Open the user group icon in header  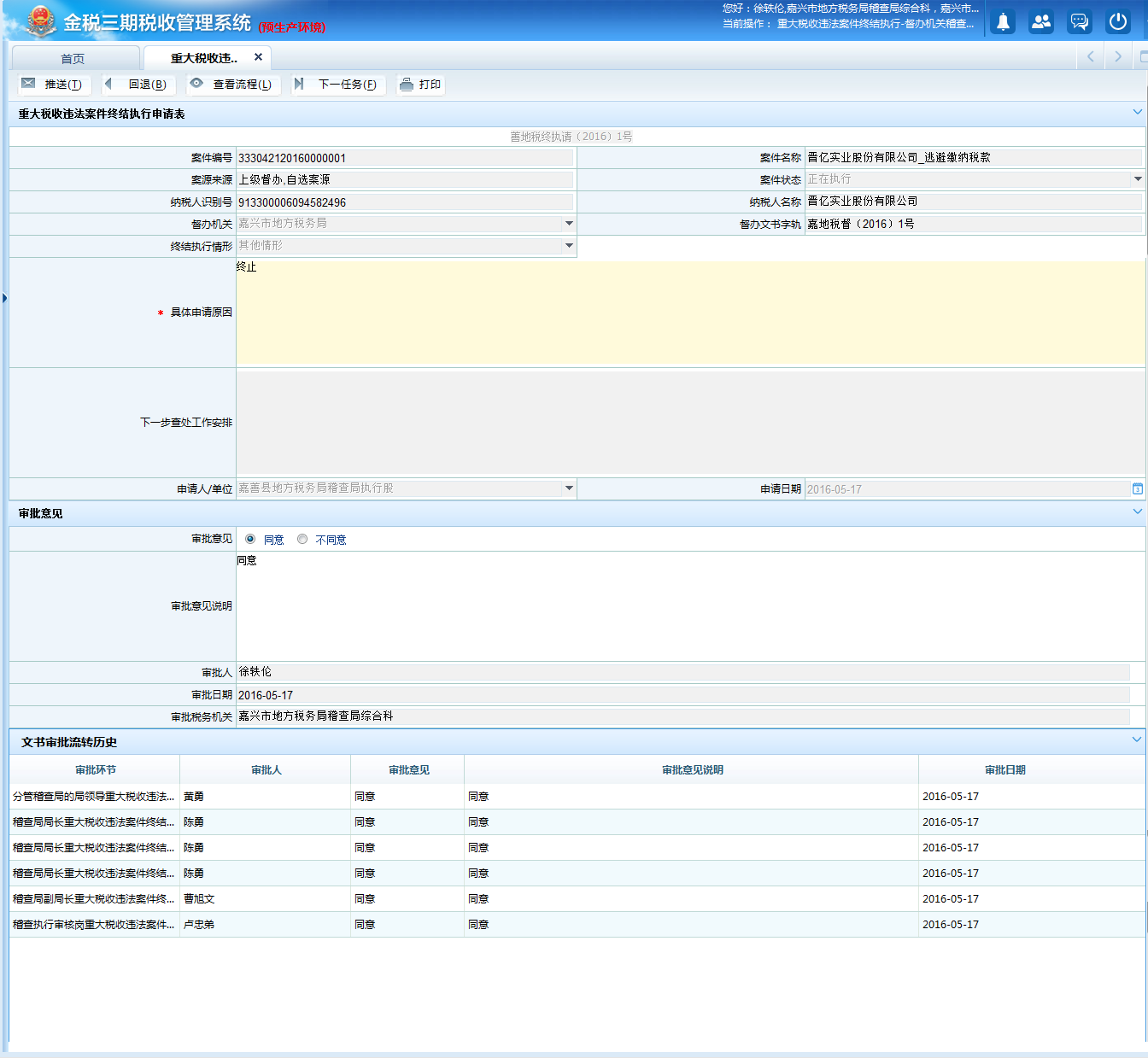[x=1041, y=22]
